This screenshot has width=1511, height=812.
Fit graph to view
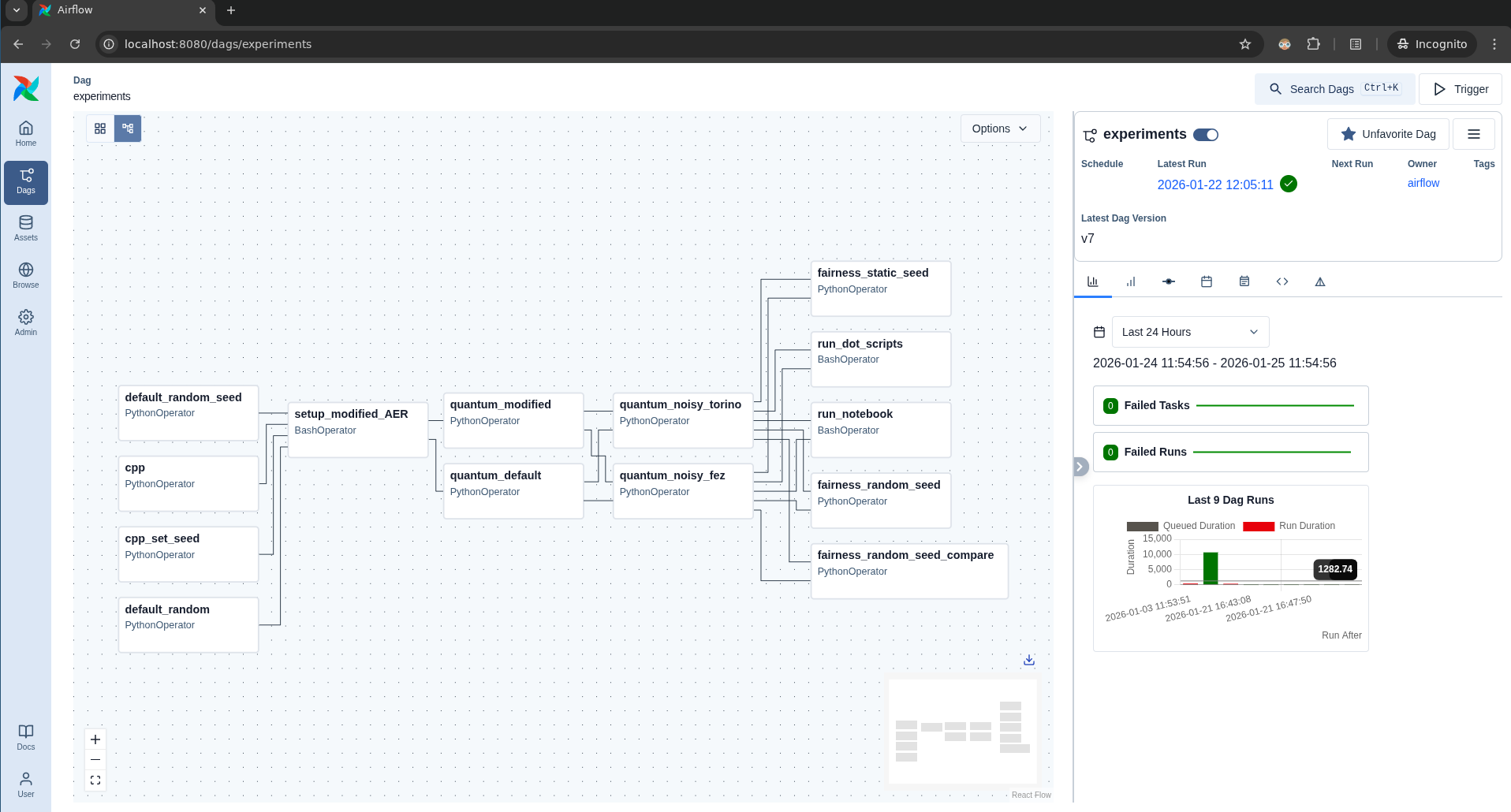(x=95, y=780)
